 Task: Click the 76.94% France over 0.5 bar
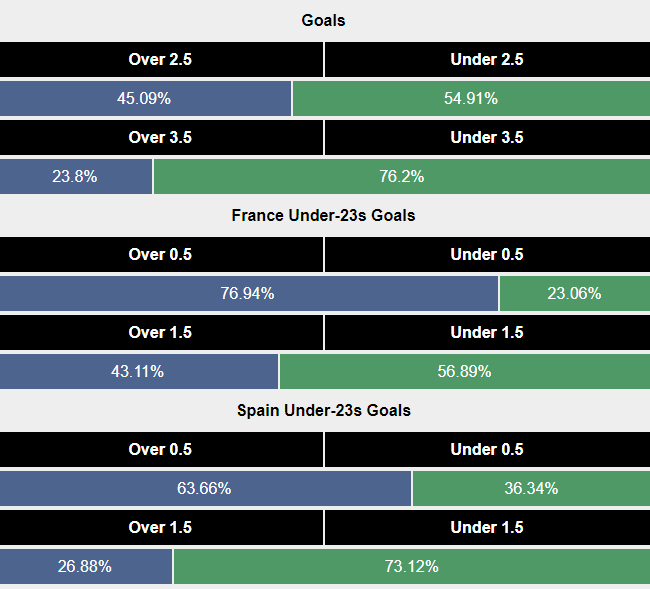pos(248,293)
